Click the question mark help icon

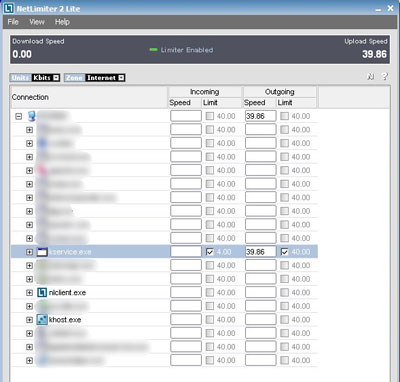pos(385,76)
